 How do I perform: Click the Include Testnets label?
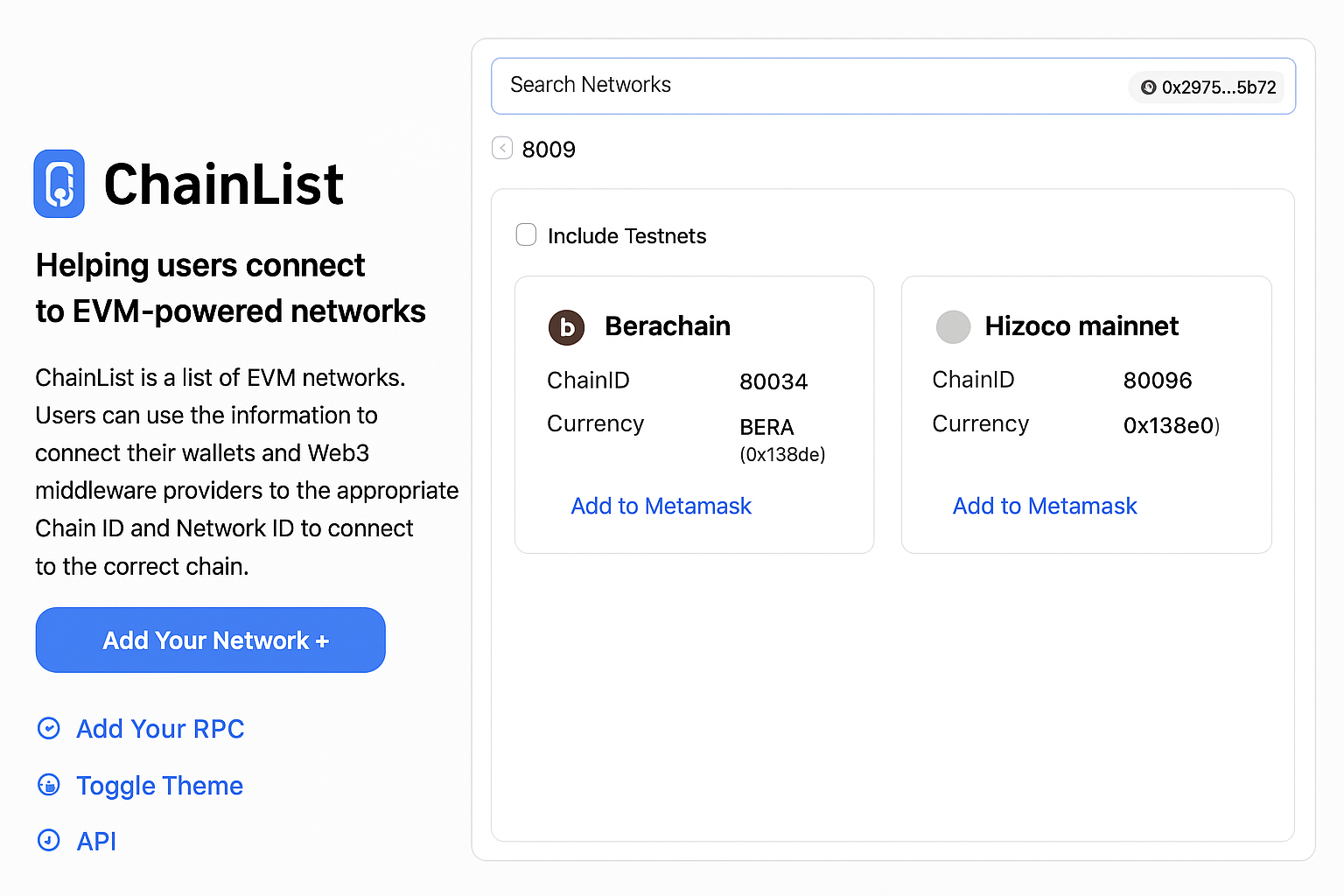point(626,236)
